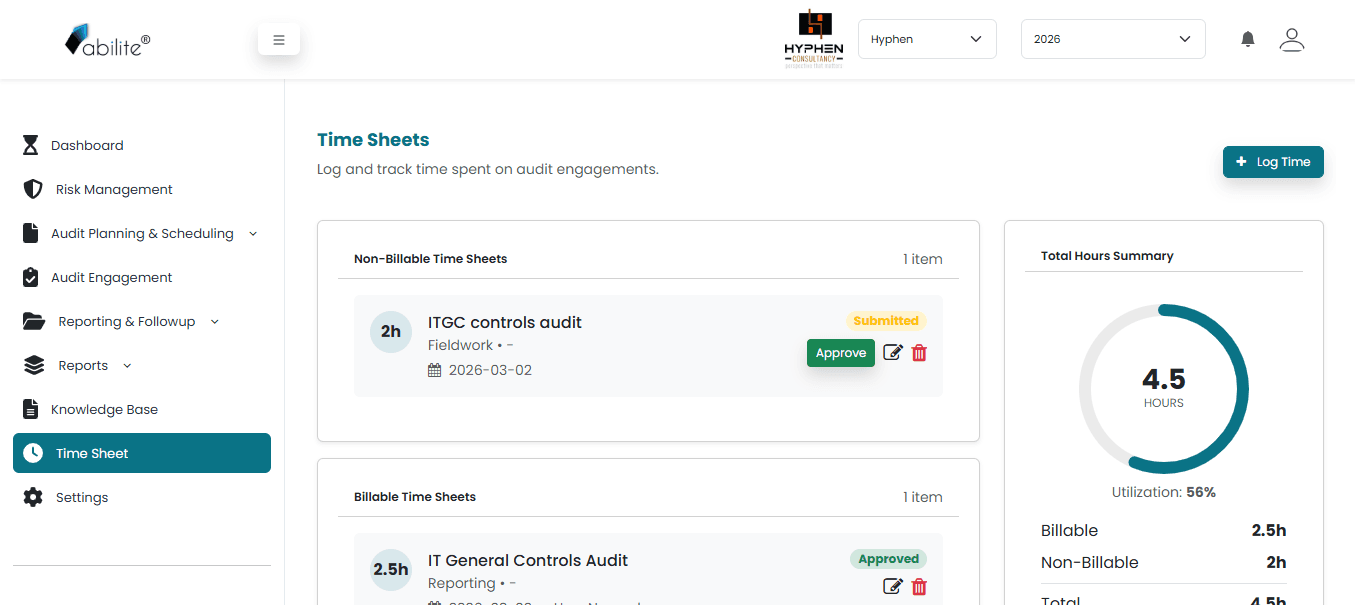
Task: Click the Billable 2.5h summary row
Action: (1164, 530)
